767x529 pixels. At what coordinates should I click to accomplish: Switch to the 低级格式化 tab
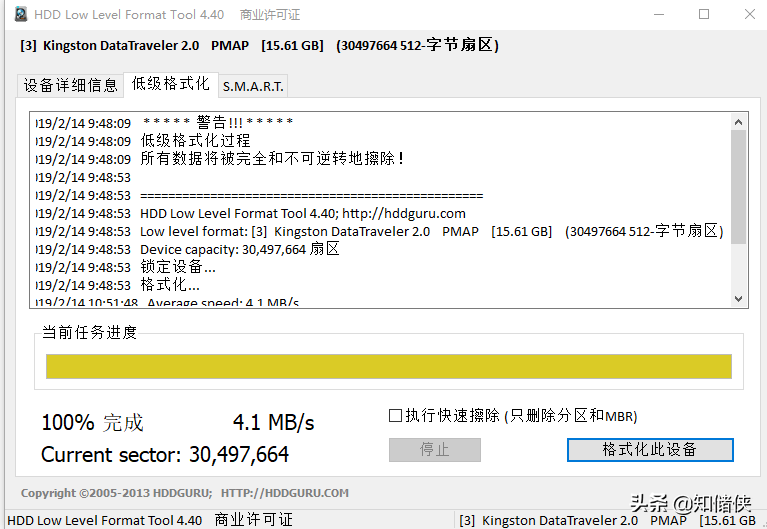(x=170, y=83)
